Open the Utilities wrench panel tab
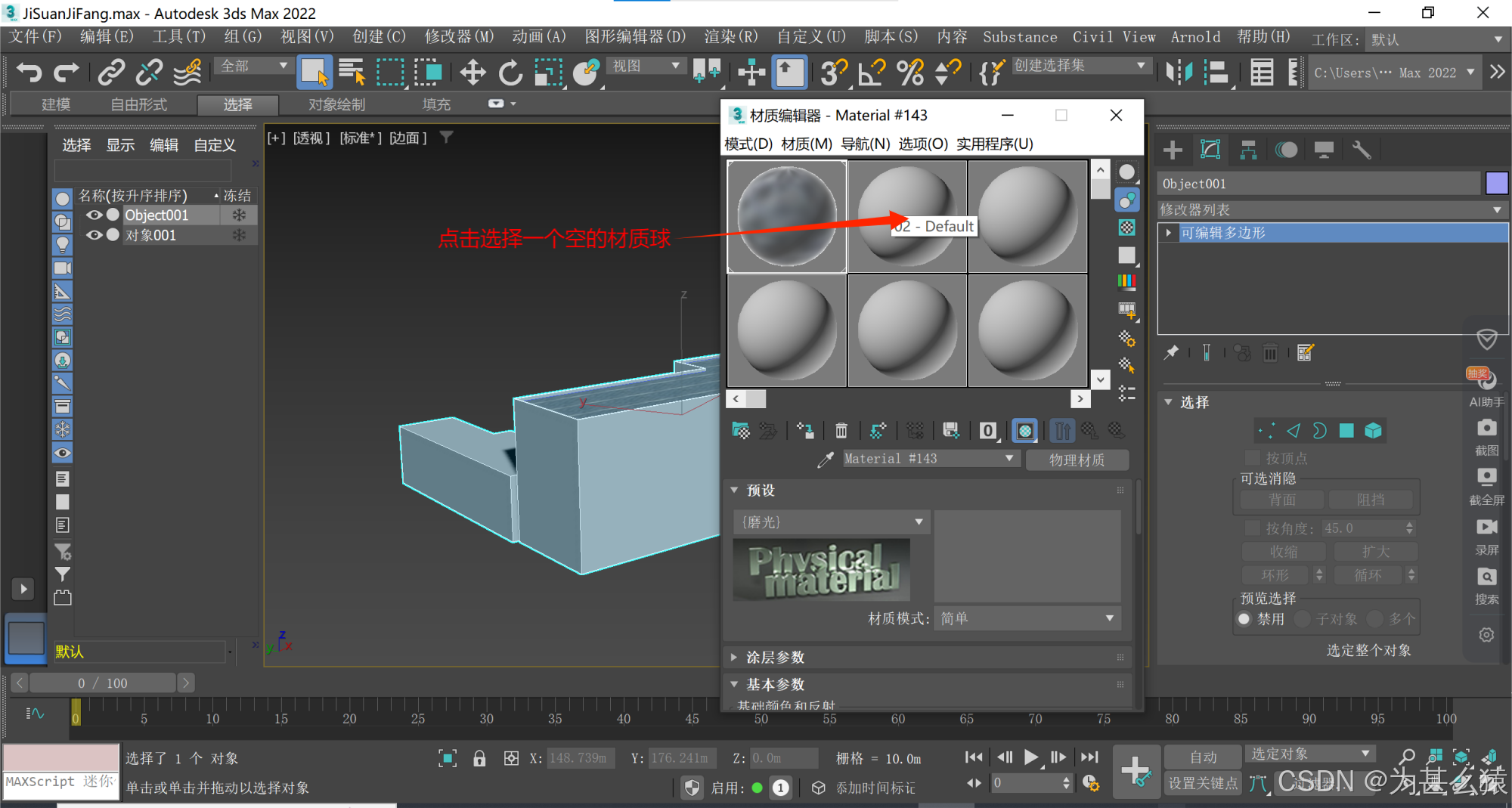This screenshot has height=808, width=1512. point(1362,150)
